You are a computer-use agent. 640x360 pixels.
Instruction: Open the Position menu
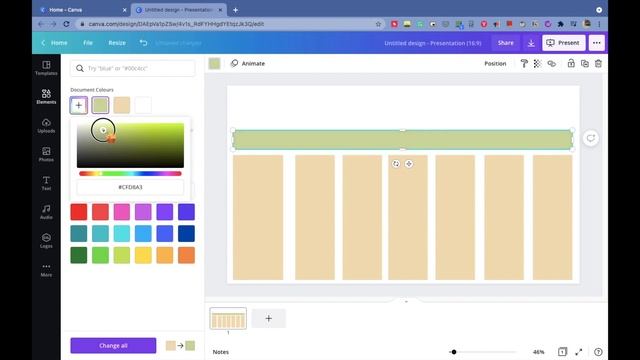click(495, 64)
